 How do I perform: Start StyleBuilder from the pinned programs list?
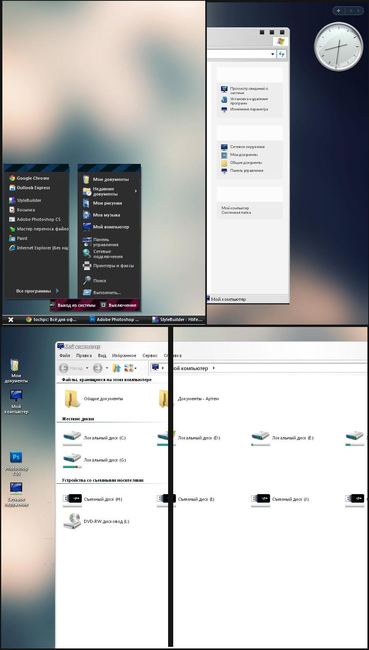click(x=25, y=200)
